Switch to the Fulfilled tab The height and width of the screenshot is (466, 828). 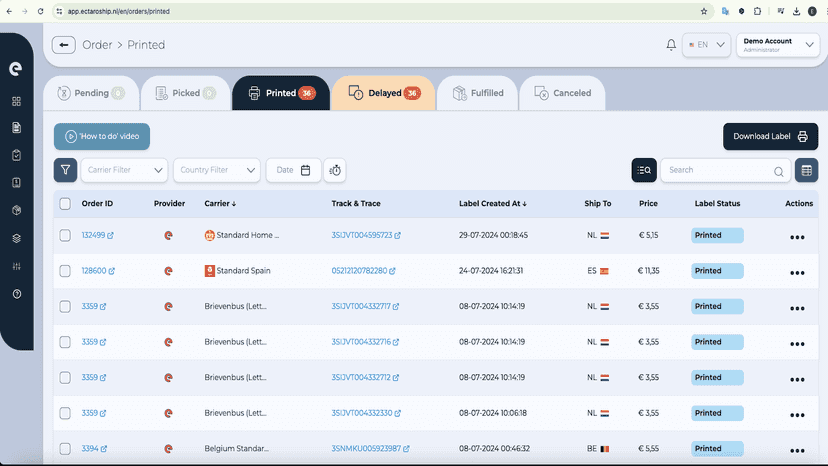[x=477, y=93]
